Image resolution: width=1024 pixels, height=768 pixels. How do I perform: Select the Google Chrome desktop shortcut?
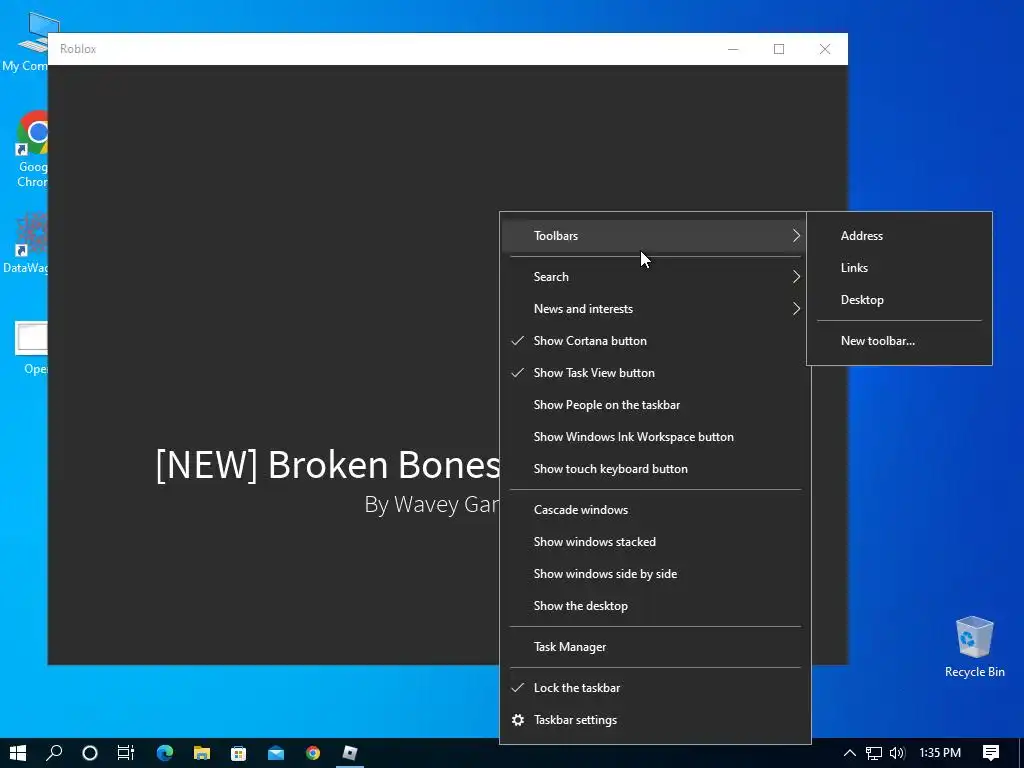tap(31, 150)
